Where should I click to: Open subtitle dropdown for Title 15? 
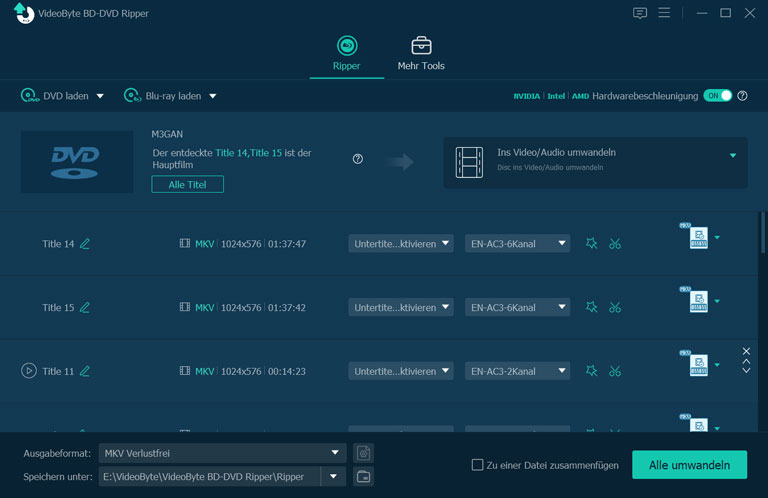coord(401,307)
